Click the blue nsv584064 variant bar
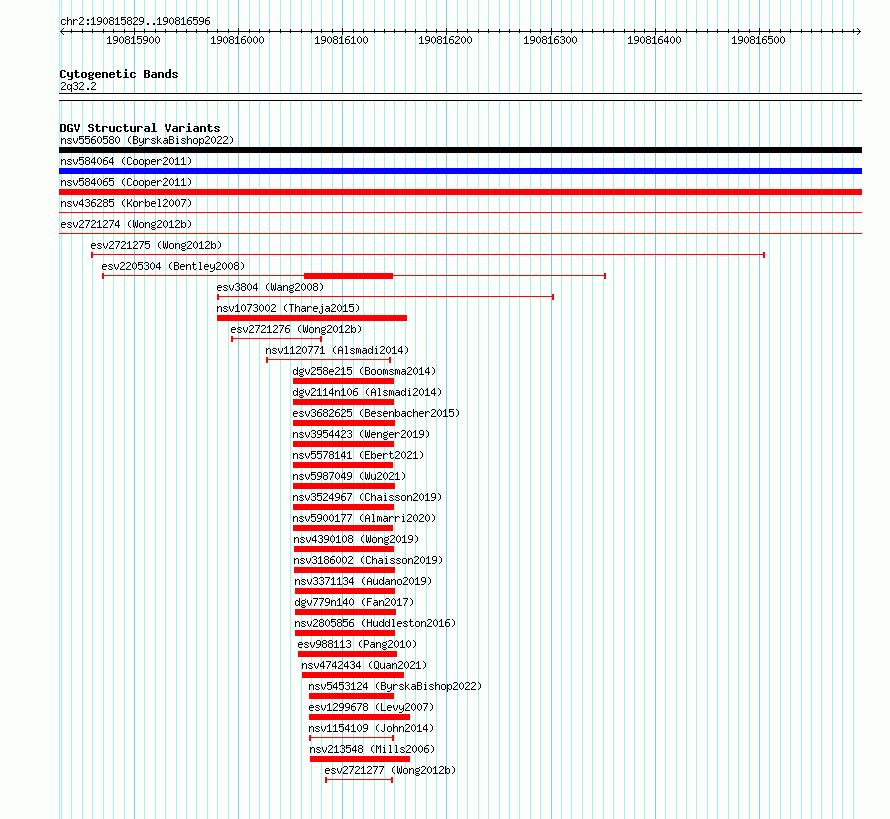Screen dimensions: 890x819 tap(460, 171)
